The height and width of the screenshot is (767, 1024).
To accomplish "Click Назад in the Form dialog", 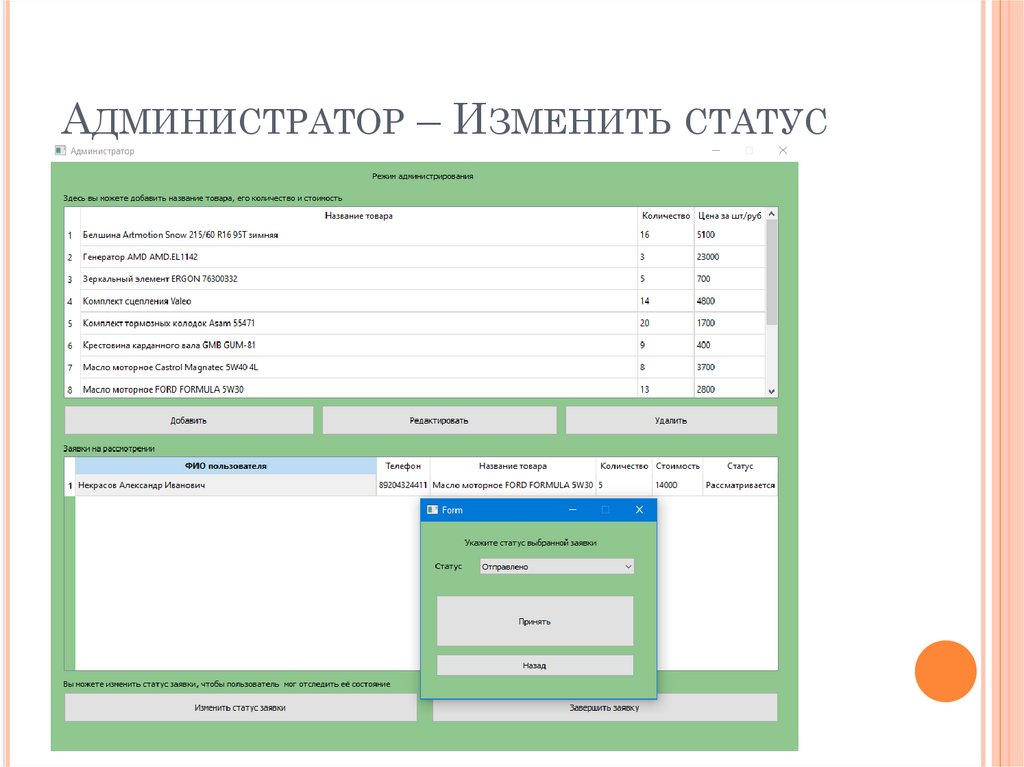I will coord(534,665).
